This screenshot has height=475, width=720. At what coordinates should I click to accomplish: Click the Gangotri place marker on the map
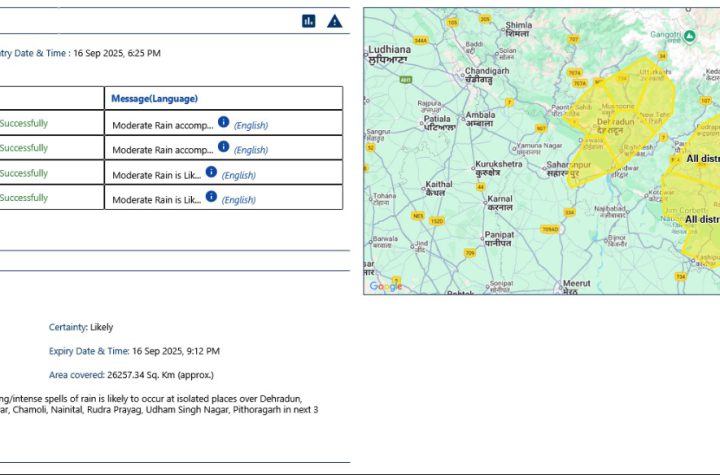tap(689, 36)
